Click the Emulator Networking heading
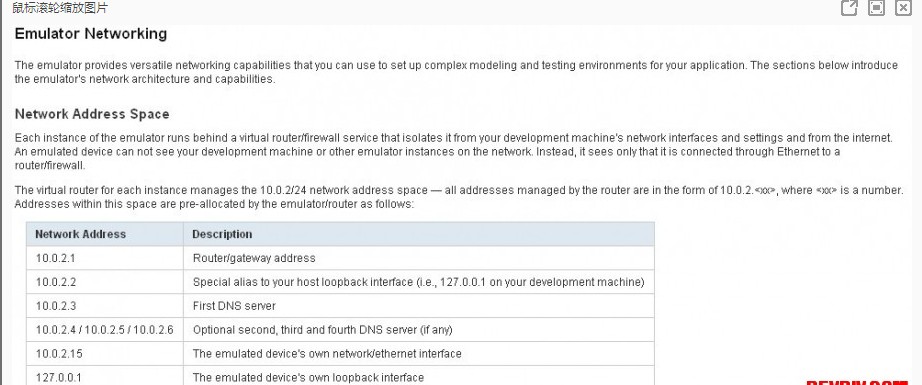 pyautogui.click(x=91, y=34)
